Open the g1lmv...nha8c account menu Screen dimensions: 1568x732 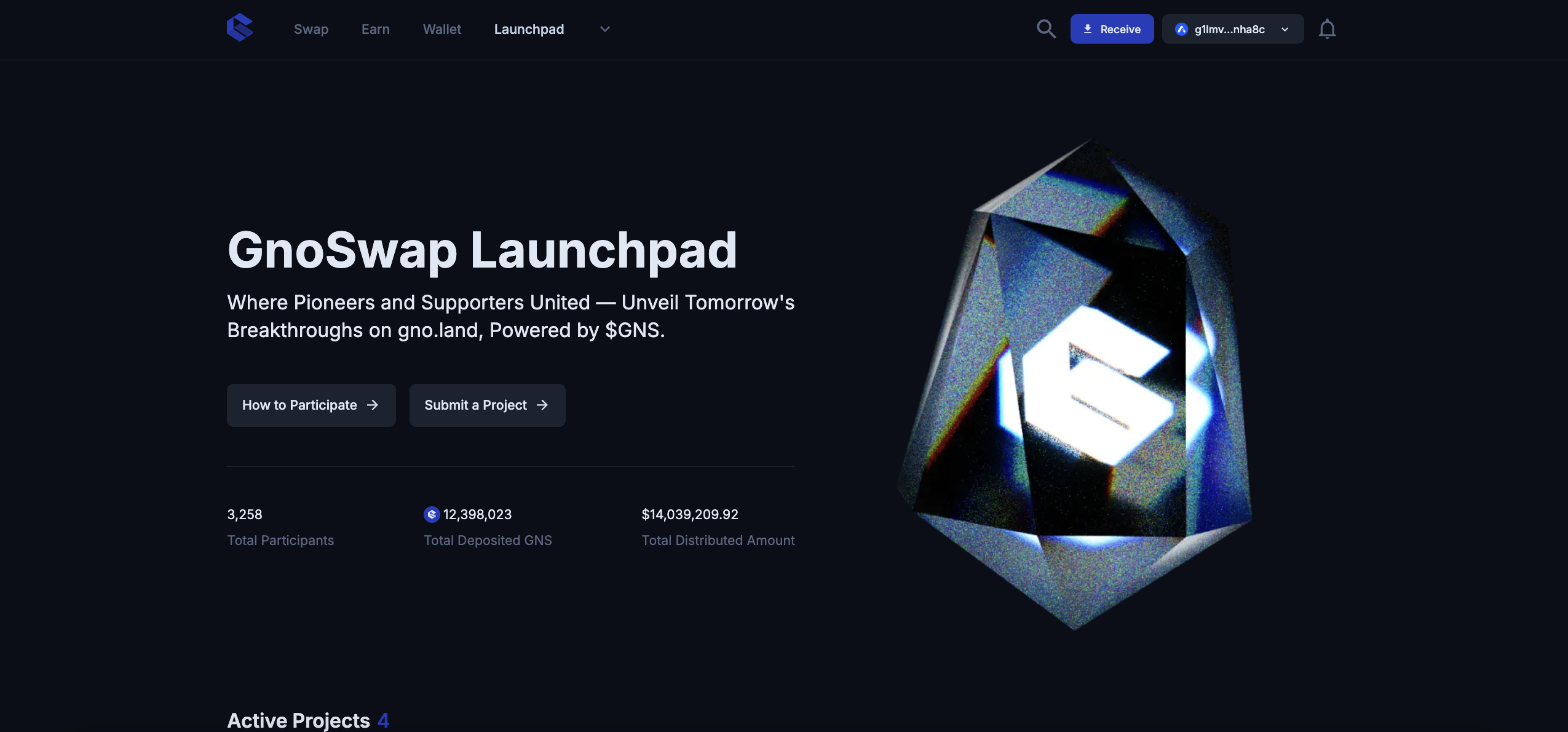pos(1233,29)
